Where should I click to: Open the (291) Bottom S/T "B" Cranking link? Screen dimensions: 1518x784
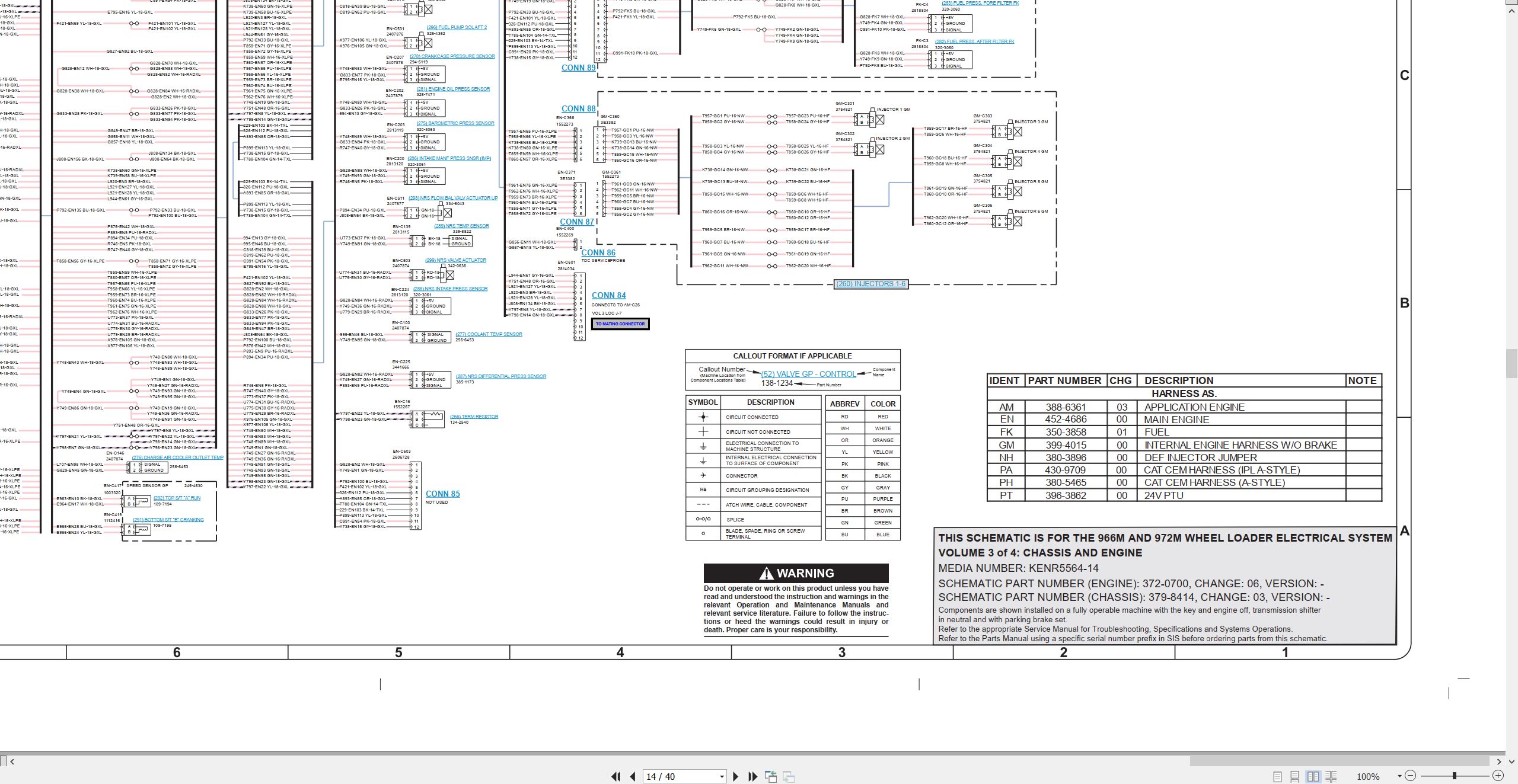(x=168, y=520)
